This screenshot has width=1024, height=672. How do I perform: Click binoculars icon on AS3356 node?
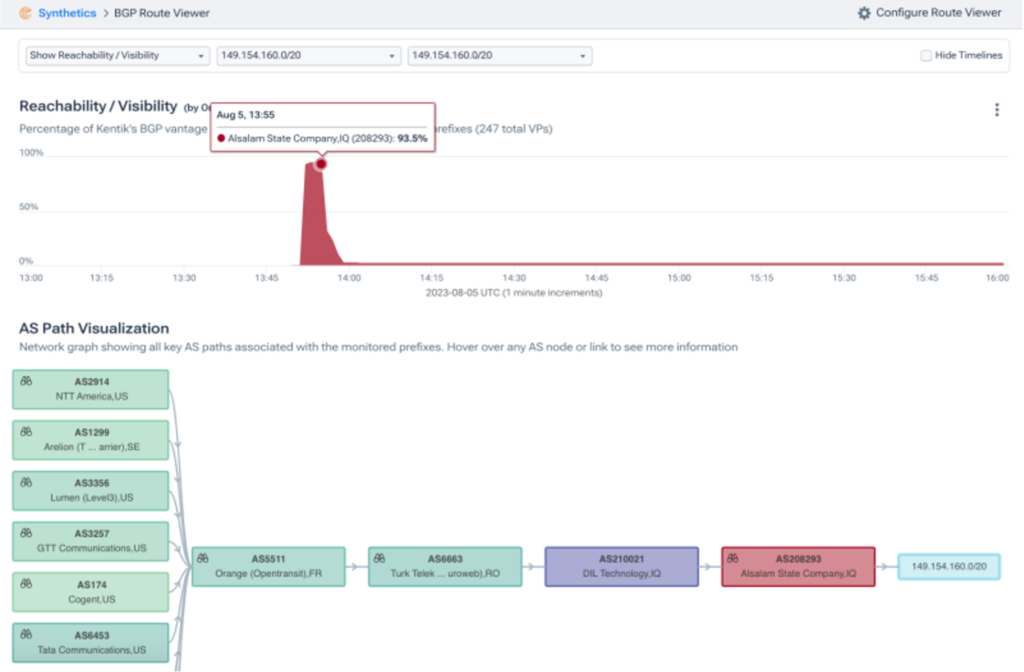[27, 483]
